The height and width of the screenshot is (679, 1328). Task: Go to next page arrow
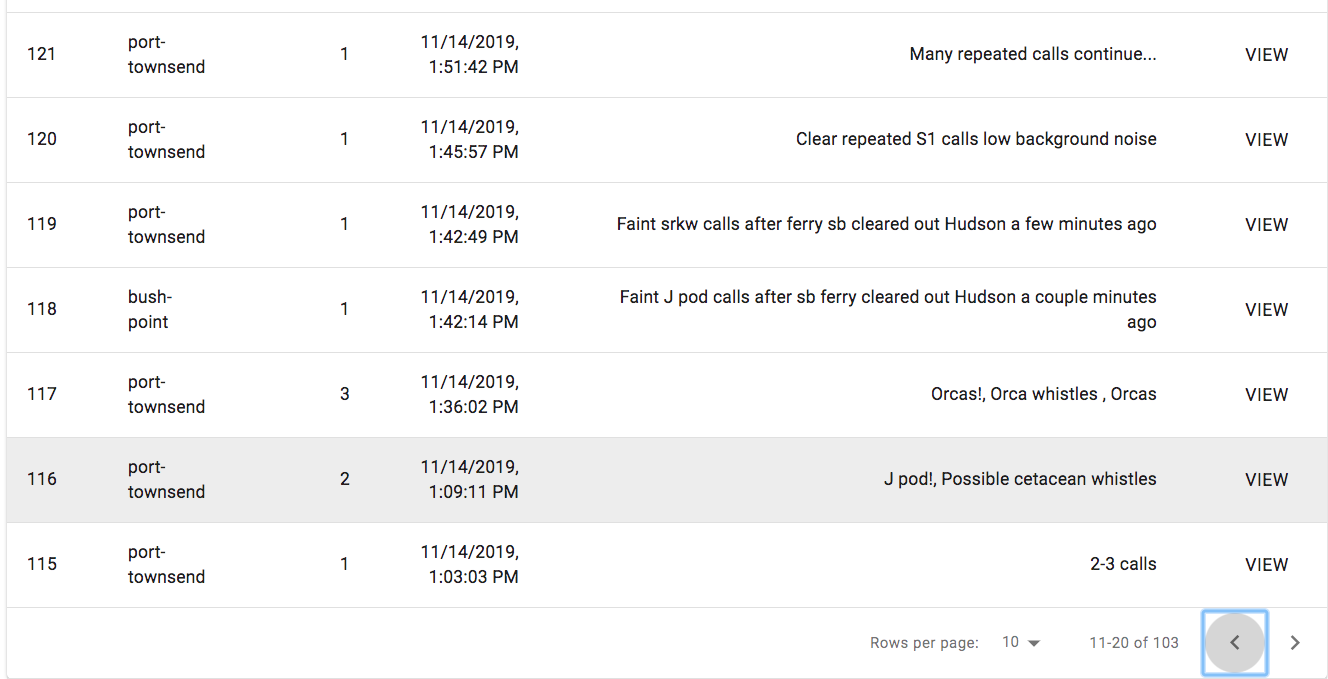point(1295,643)
